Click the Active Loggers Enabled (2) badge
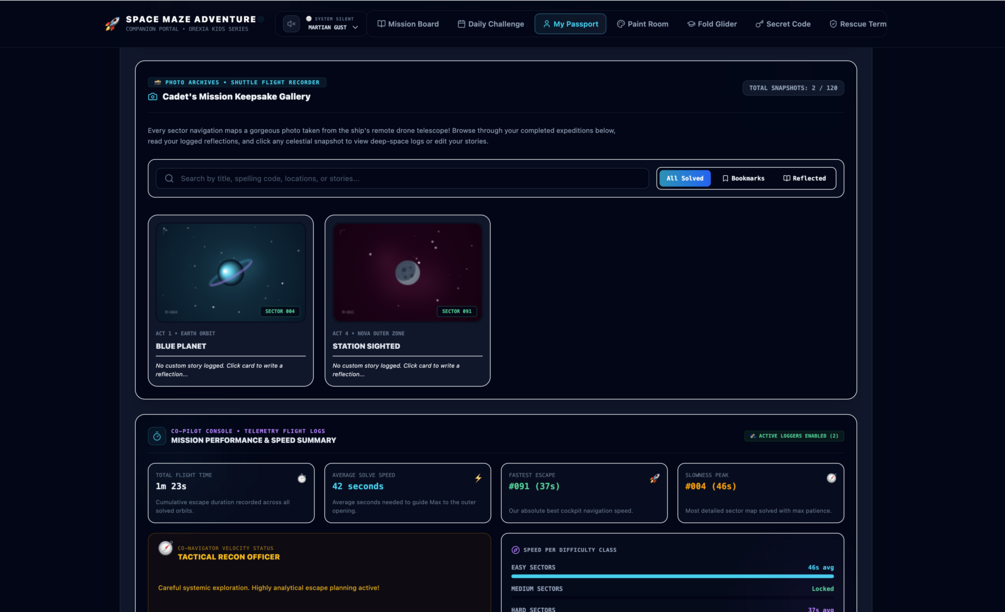Screen dimensions: 1005x612 [794, 436]
